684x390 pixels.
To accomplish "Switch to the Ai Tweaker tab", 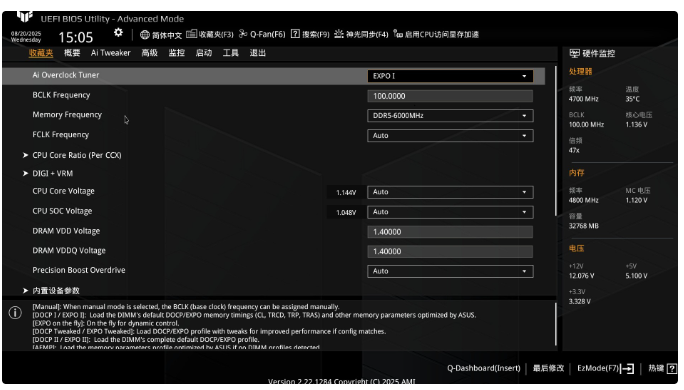I will (x=110, y=53).
